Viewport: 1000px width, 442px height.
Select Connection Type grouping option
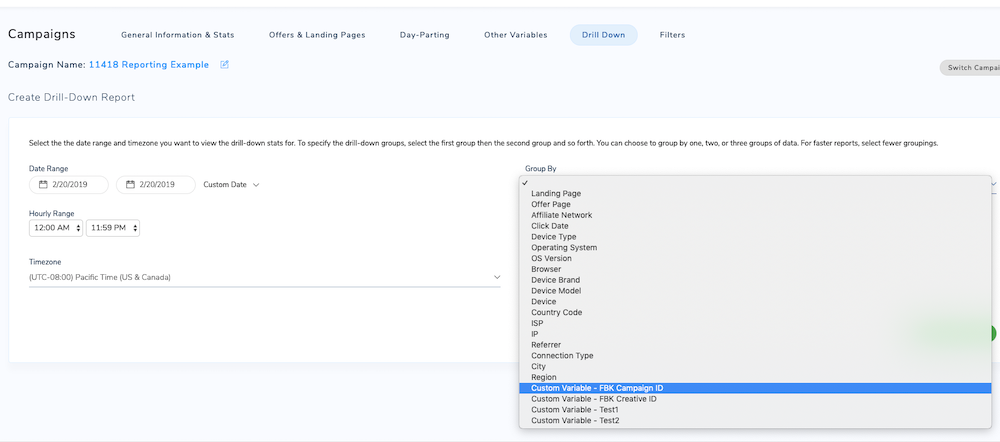(x=755, y=355)
